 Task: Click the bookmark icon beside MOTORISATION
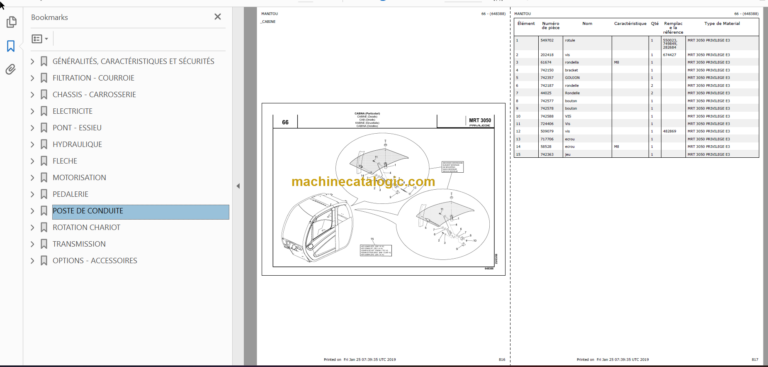tap(44, 177)
